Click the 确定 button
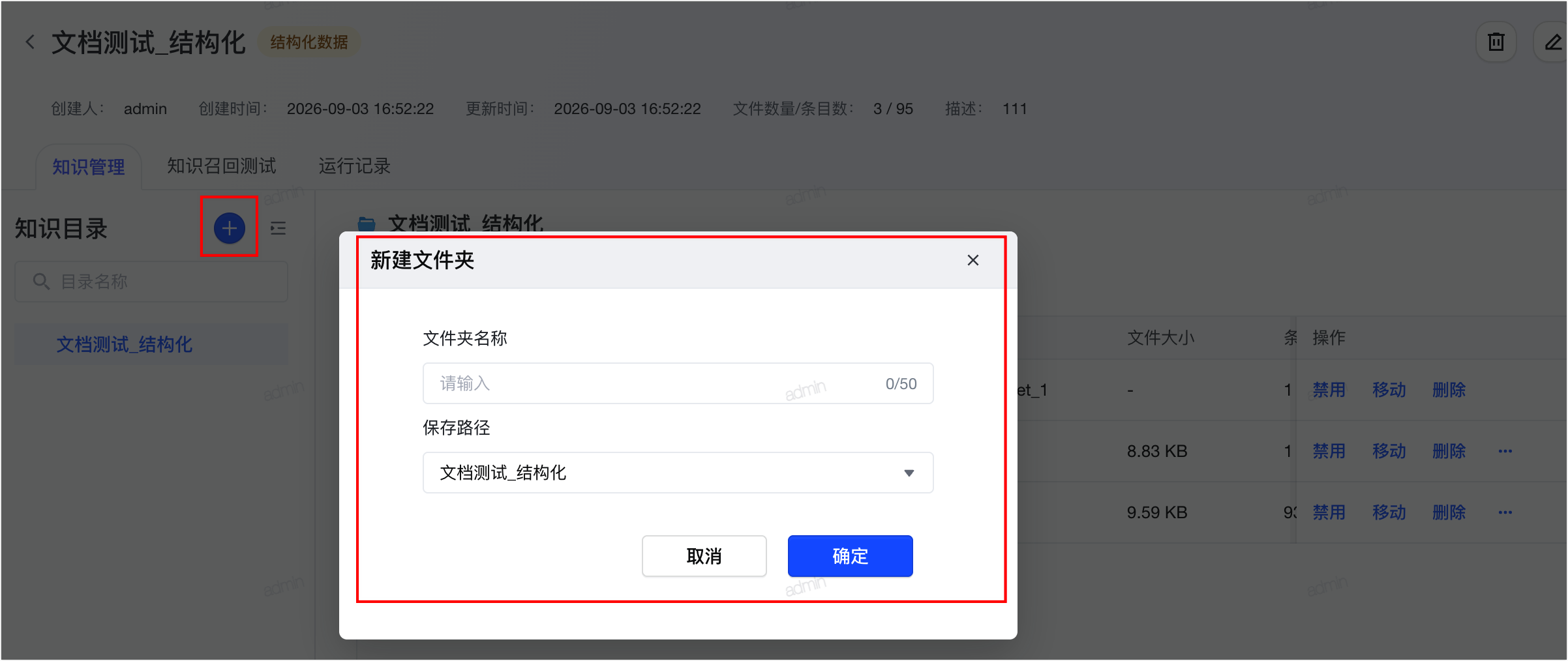 851,556
